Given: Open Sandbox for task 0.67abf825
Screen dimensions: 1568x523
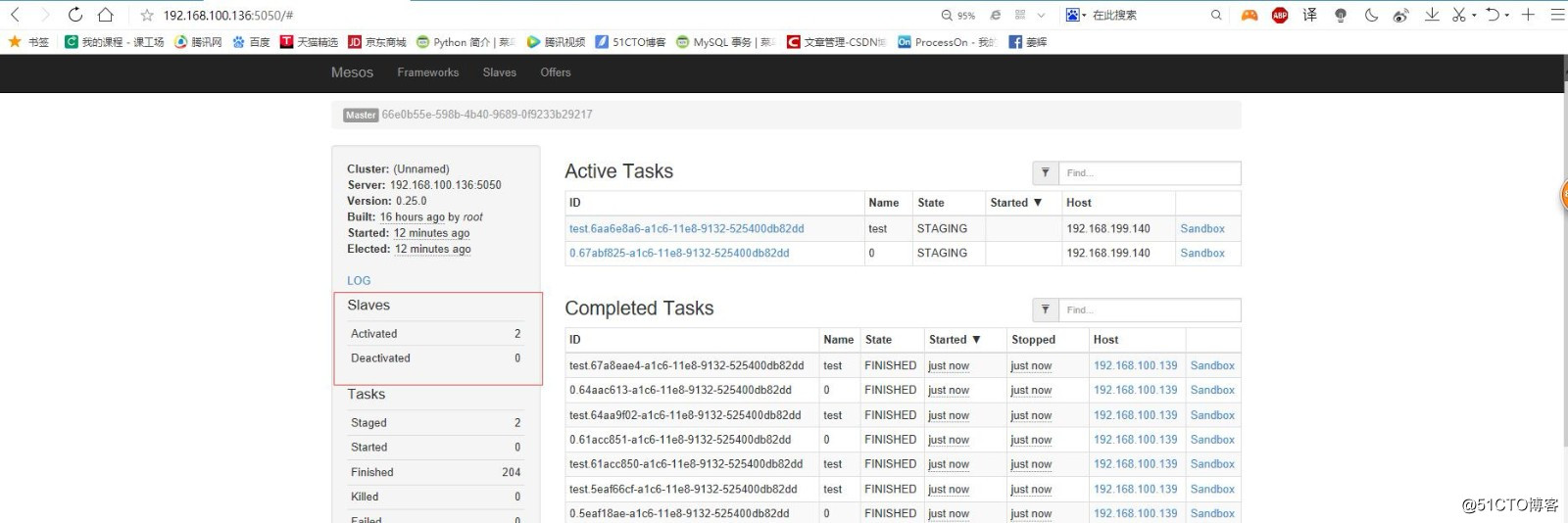Looking at the screenshot, I should click(x=1202, y=253).
